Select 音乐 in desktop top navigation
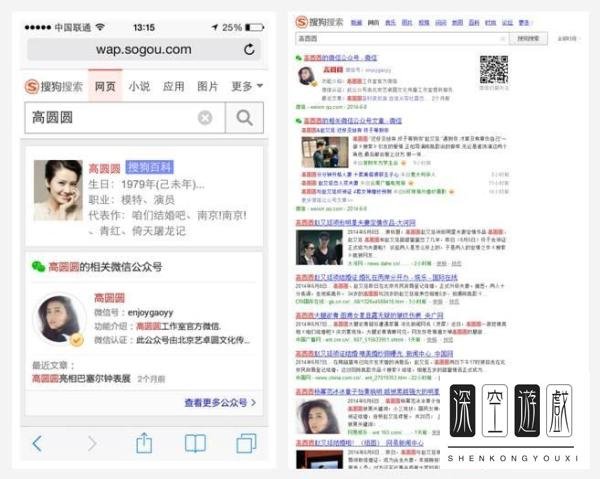Screen dimensions: 600x479 click(390, 23)
